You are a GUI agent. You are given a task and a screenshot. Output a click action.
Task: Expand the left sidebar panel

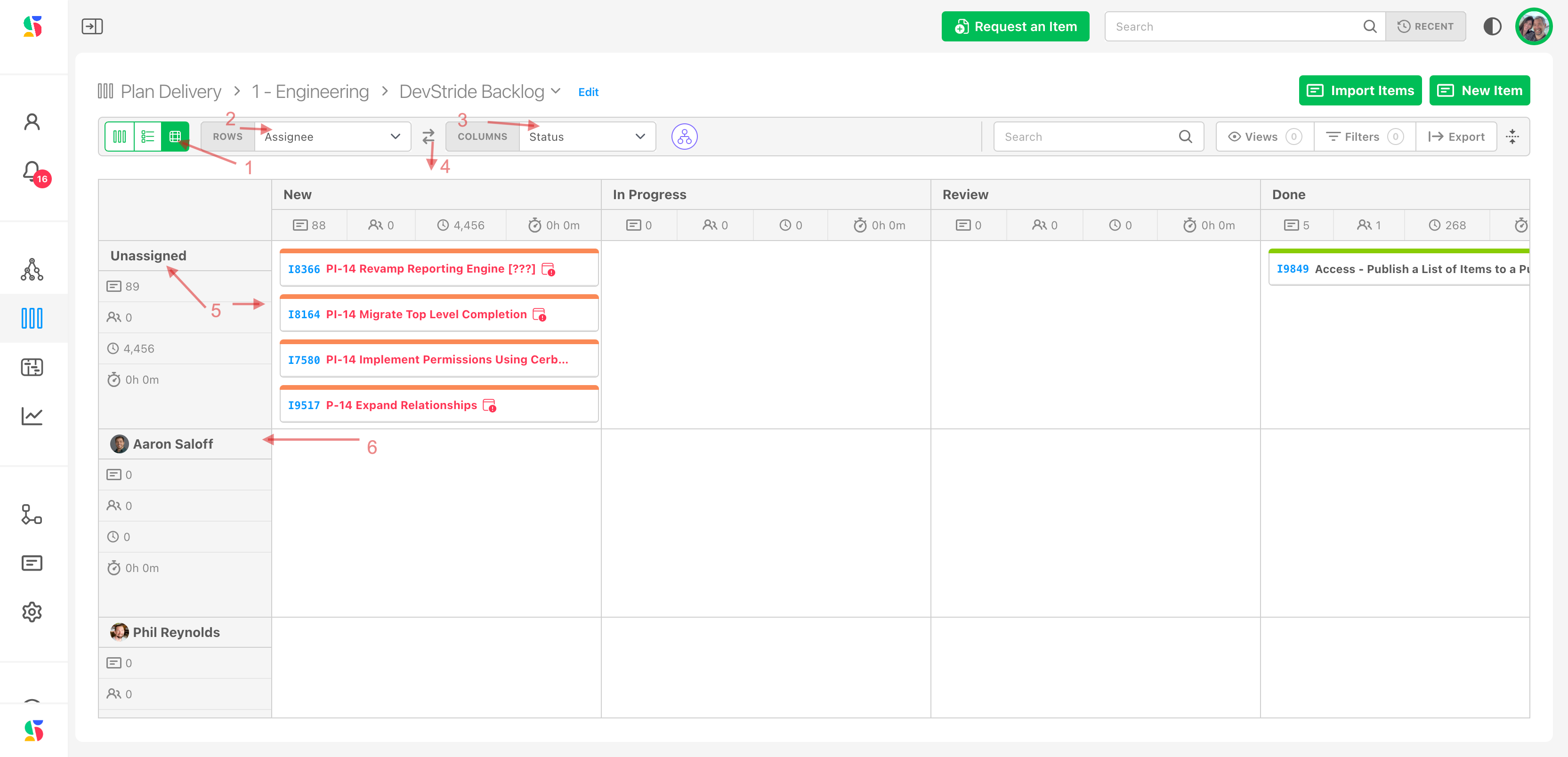[x=92, y=26]
